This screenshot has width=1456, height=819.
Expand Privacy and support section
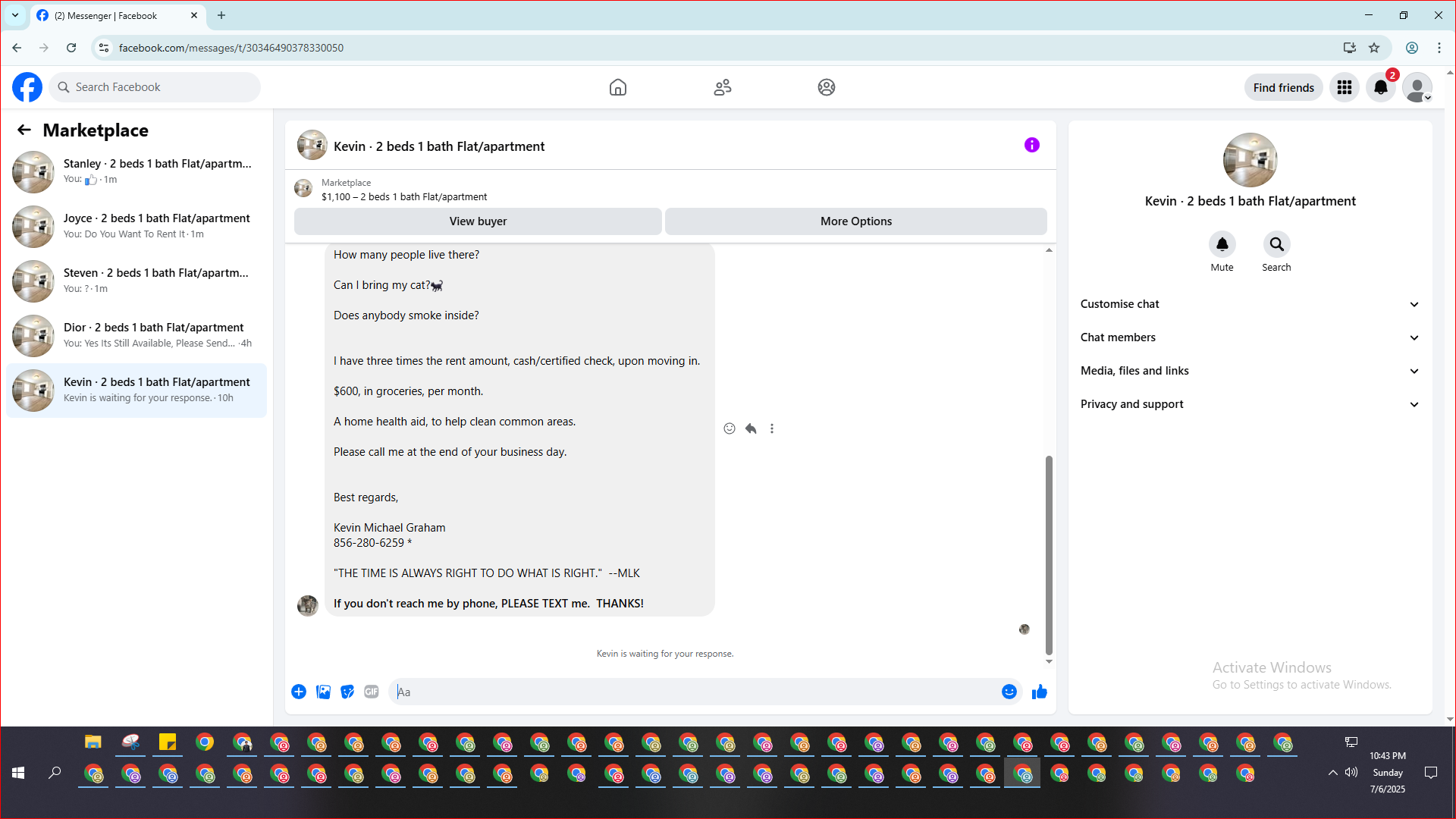[x=1249, y=404]
